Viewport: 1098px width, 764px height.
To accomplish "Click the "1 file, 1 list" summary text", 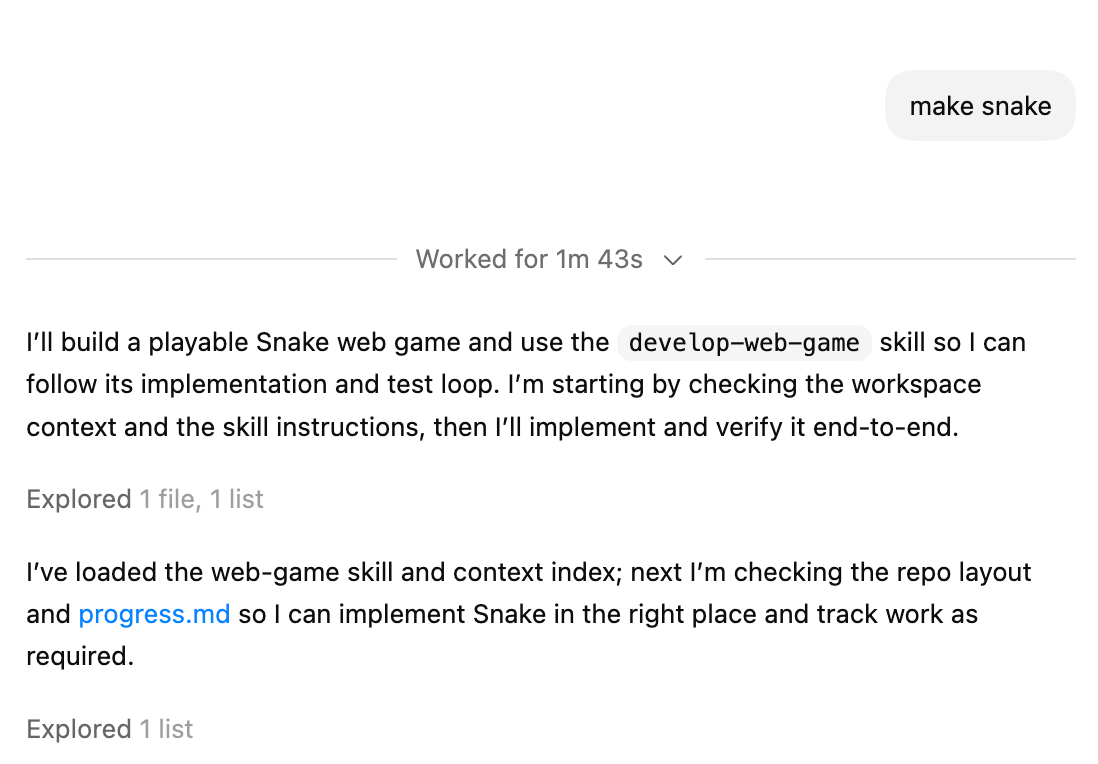I will coord(201,499).
